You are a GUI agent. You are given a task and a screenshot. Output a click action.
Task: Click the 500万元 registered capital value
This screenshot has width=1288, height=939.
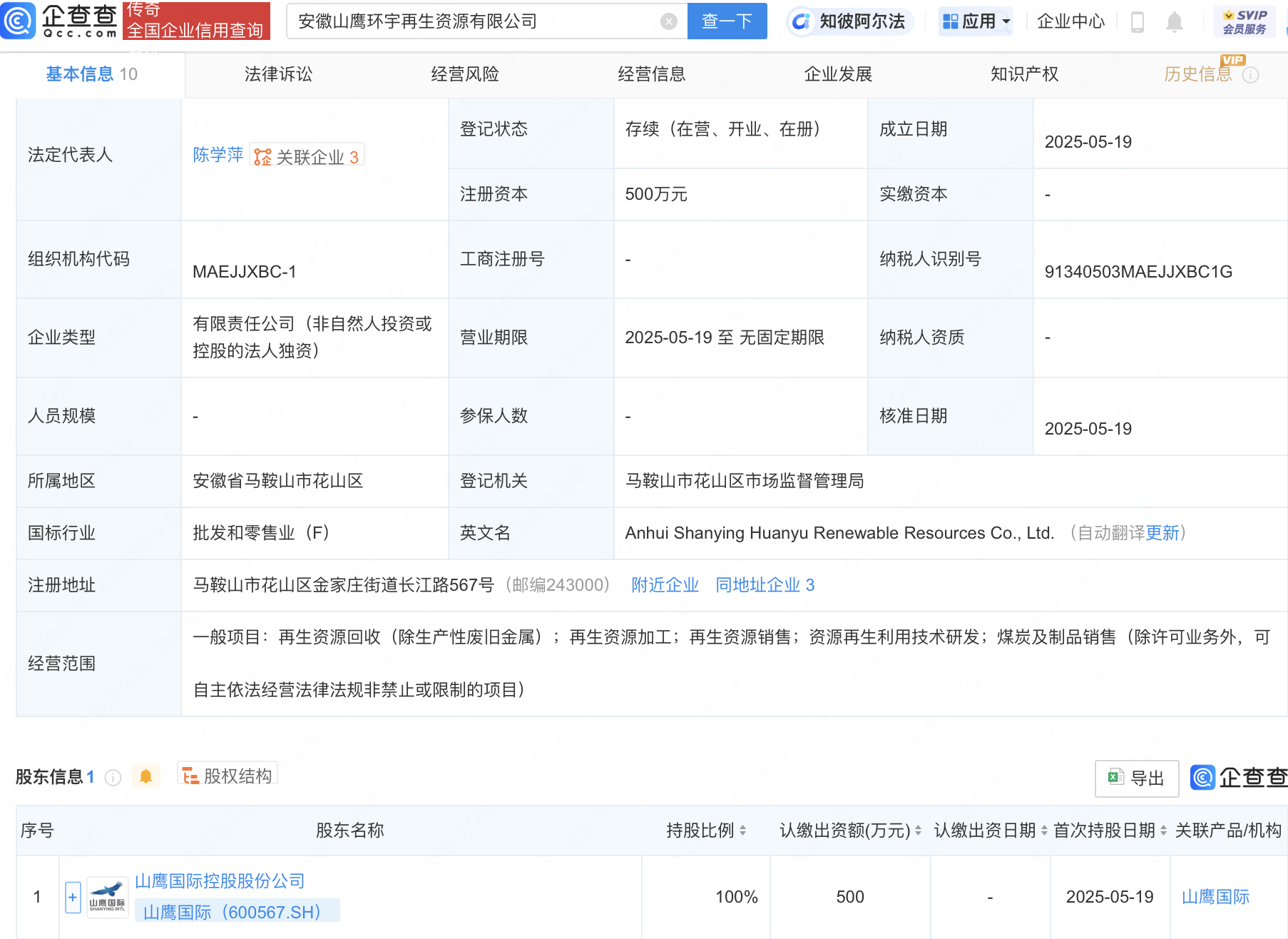click(x=656, y=194)
